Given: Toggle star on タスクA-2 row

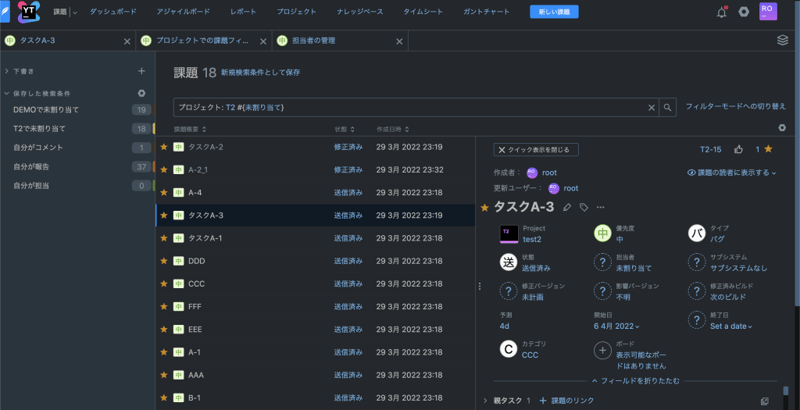Looking at the screenshot, I should coord(164,147).
